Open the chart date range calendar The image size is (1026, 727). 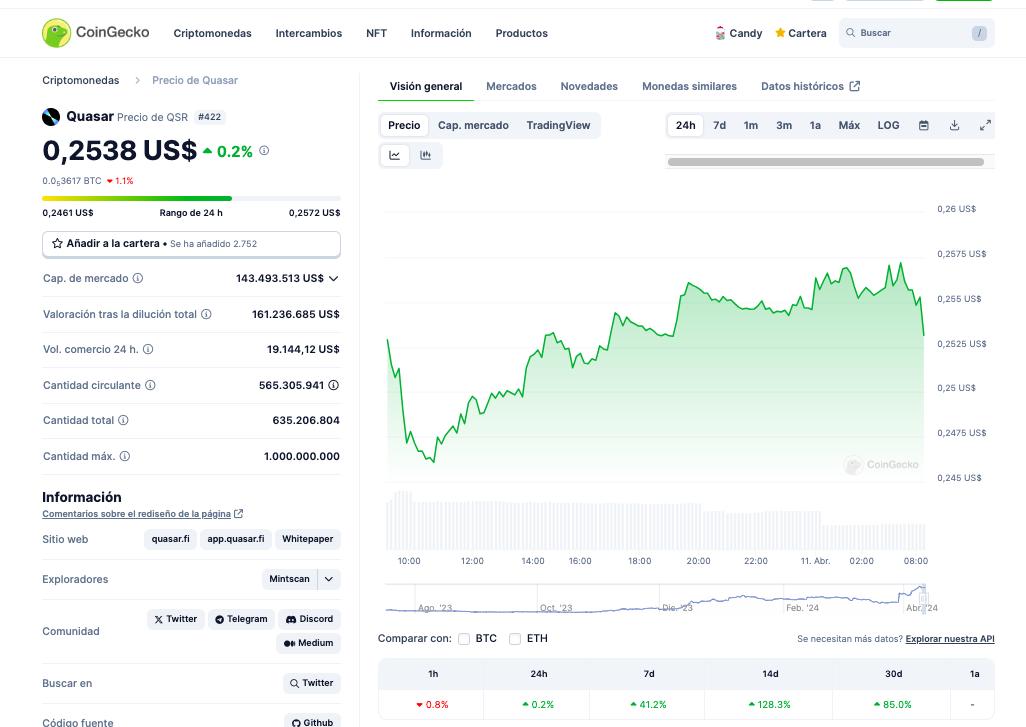pos(924,125)
